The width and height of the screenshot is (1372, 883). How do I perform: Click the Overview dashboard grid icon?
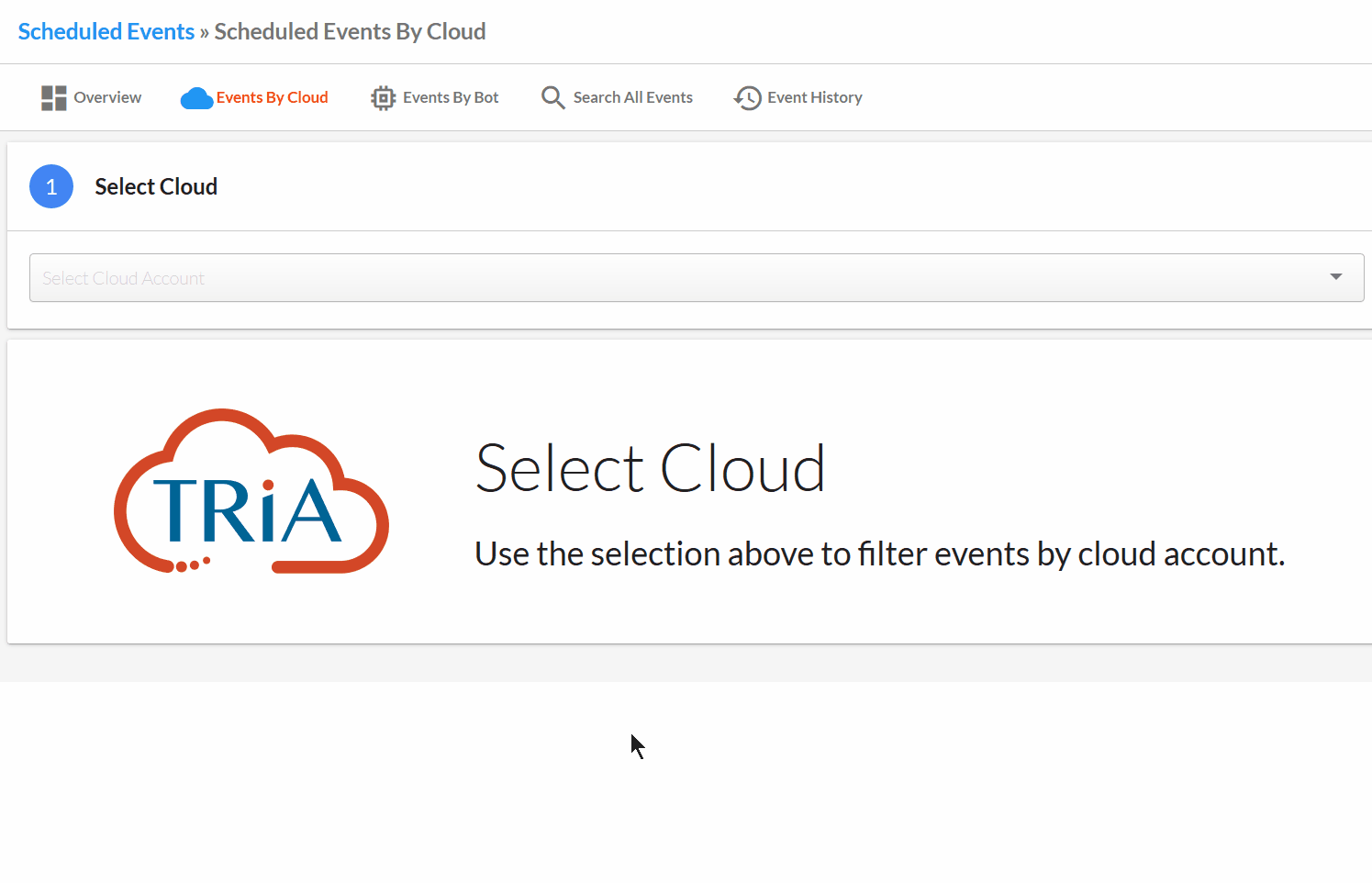pyautogui.click(x=54, y=98)
